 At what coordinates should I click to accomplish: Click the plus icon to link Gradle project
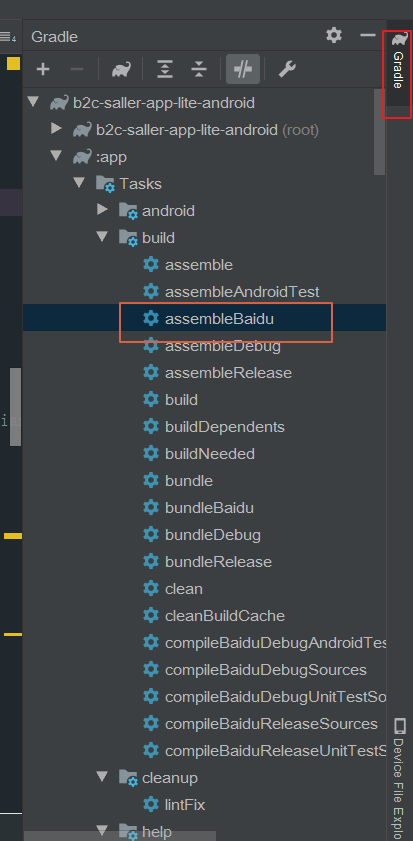43,69
